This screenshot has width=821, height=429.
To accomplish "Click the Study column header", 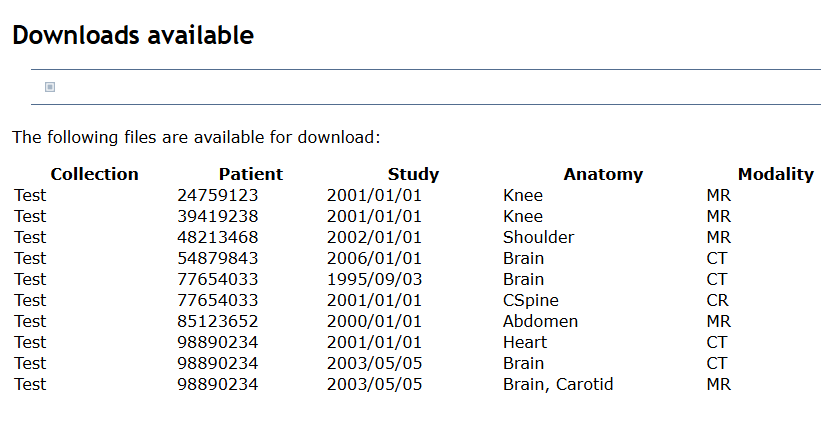I will pyautogui.click(x=413, y=174).
